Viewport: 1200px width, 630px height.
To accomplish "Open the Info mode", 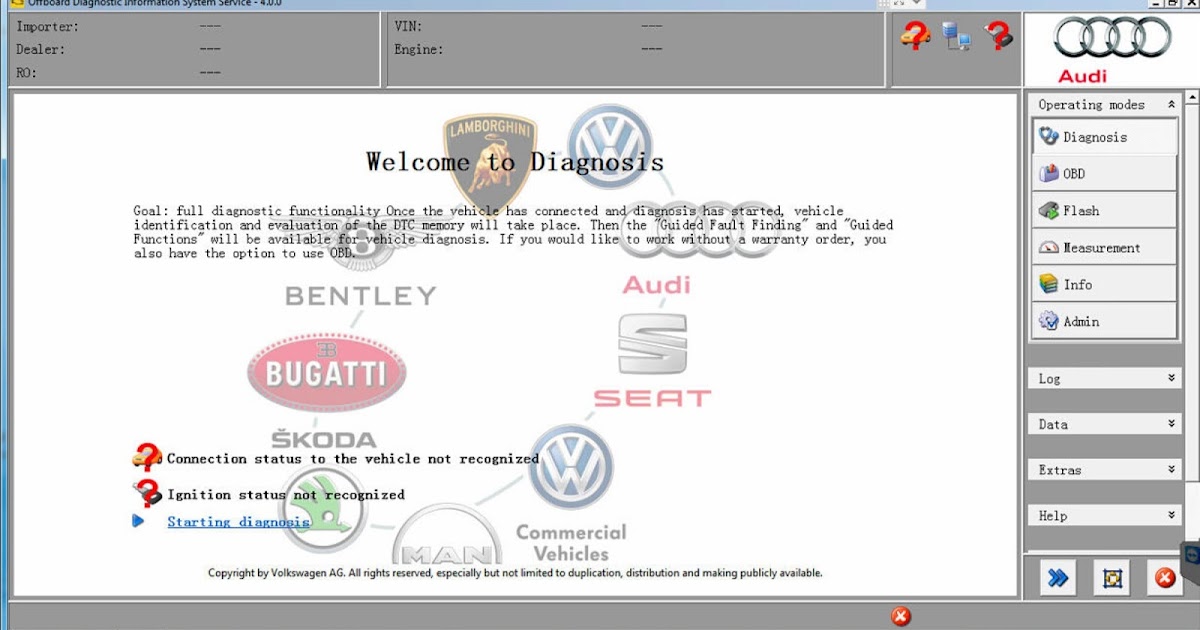I will pyautogui.click(x=1105, y=285).
